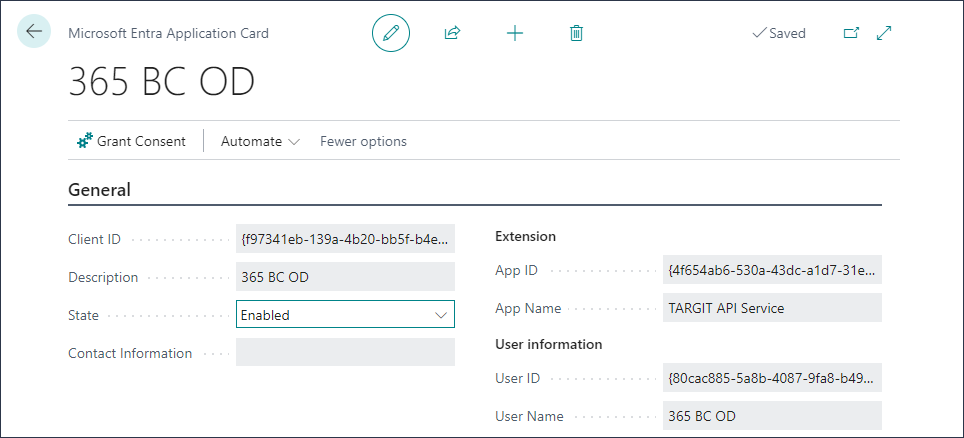This screenshot has width=964, height=438.
Task: Click the Description label
Action: [x=103, y=277]
